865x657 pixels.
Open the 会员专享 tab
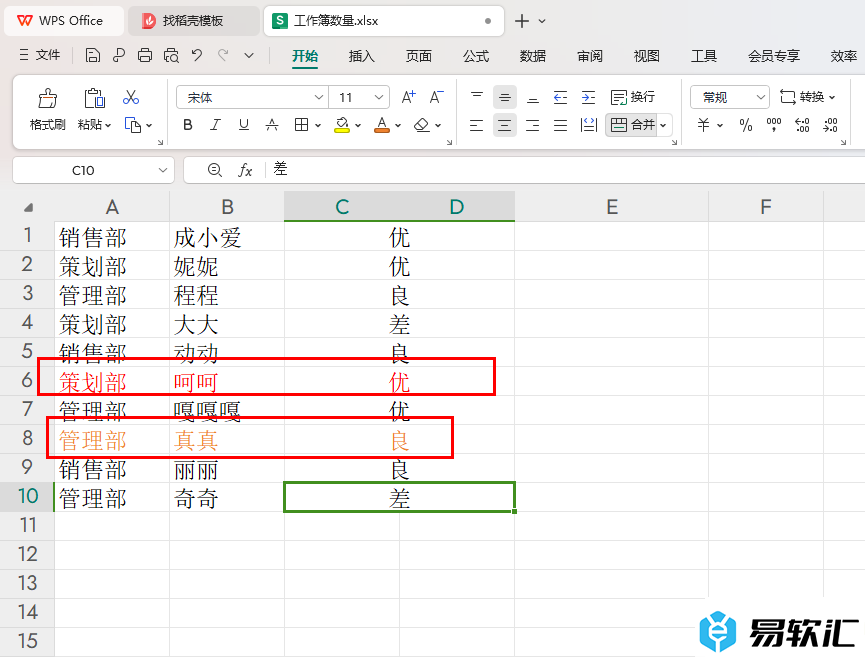774,56
